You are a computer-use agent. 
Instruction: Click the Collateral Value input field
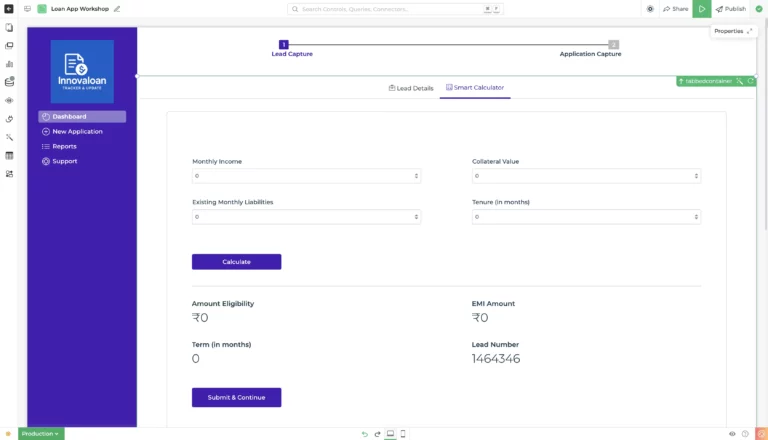pos(580,176)
